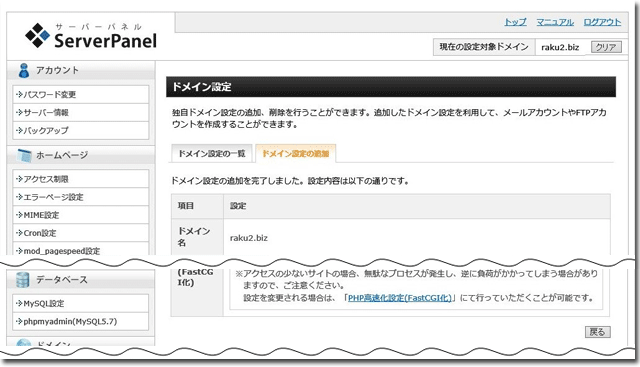Click the ドメイン設定 page title bar
Image resolution: width=640 pixels, height=367 pixels.
391,87
